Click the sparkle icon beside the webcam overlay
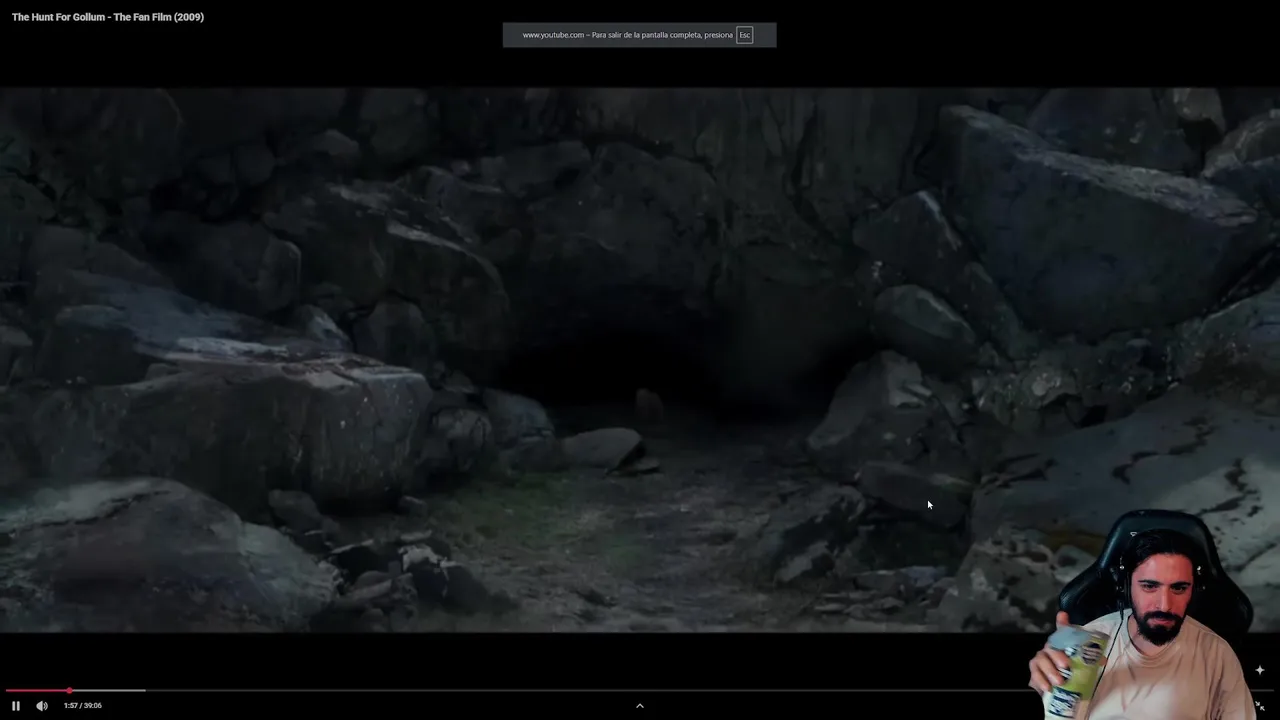The height and width of the screenshot is (720, 1280). click(1260, 670)
